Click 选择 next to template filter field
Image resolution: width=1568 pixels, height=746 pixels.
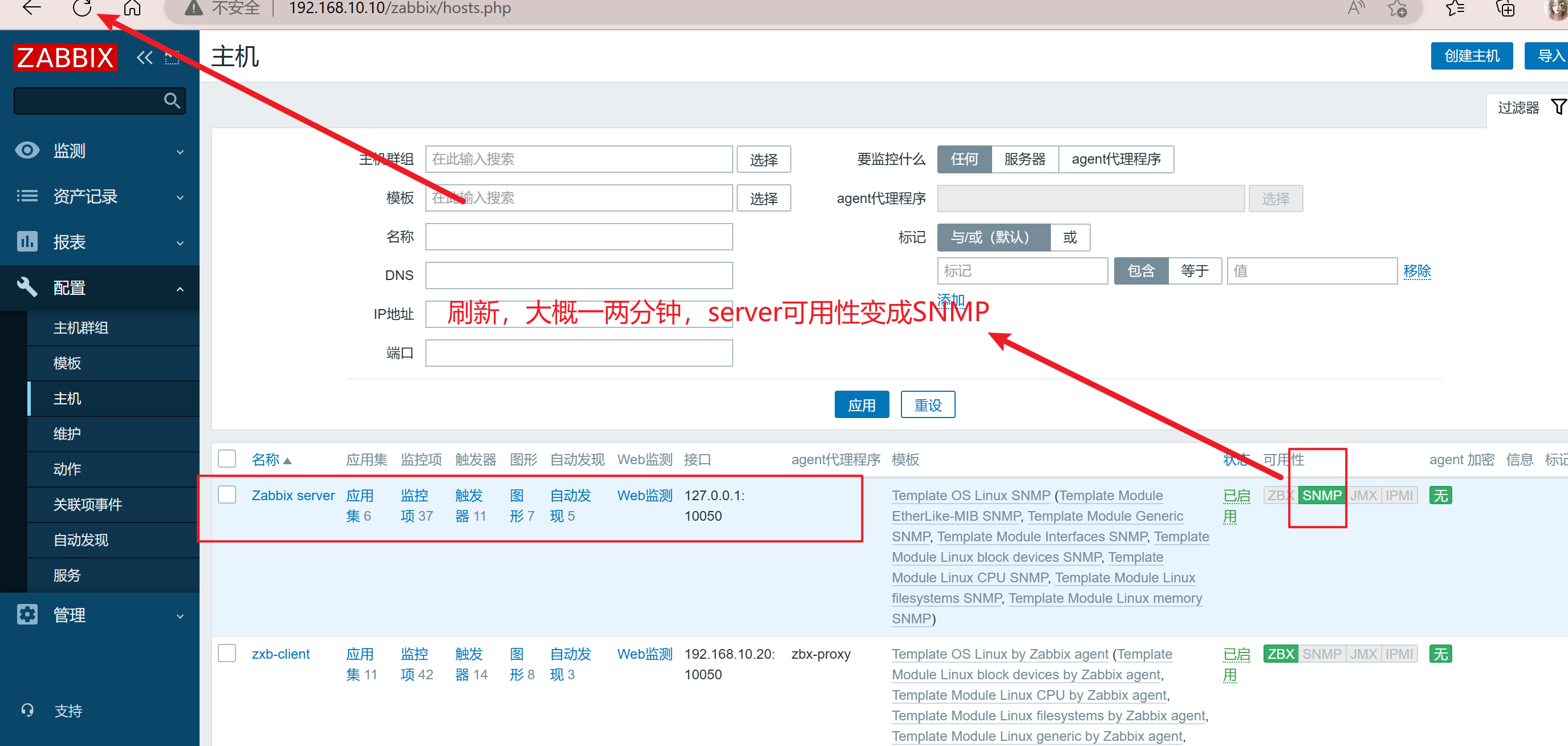[763, 198]
